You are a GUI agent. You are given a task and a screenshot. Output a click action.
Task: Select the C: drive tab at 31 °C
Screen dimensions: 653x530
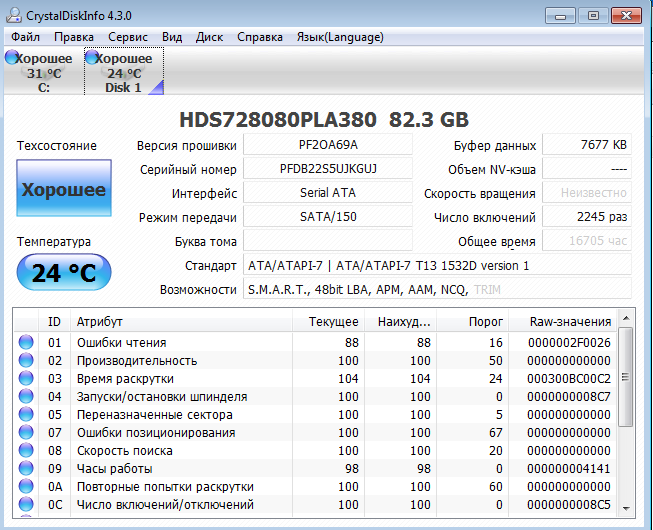click(x=43, y=72)
